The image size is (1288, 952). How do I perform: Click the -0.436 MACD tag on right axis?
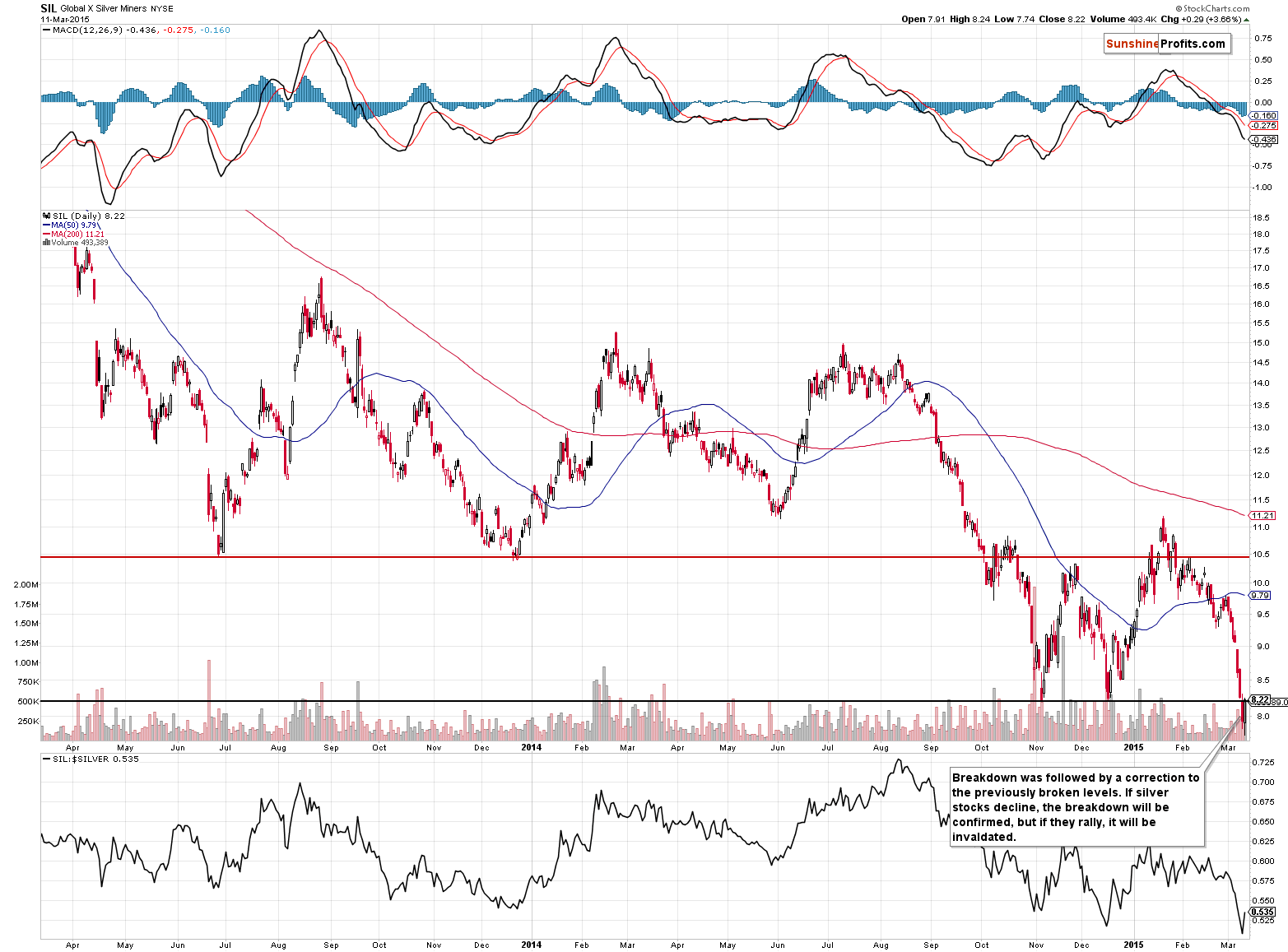coord(1263,140)
